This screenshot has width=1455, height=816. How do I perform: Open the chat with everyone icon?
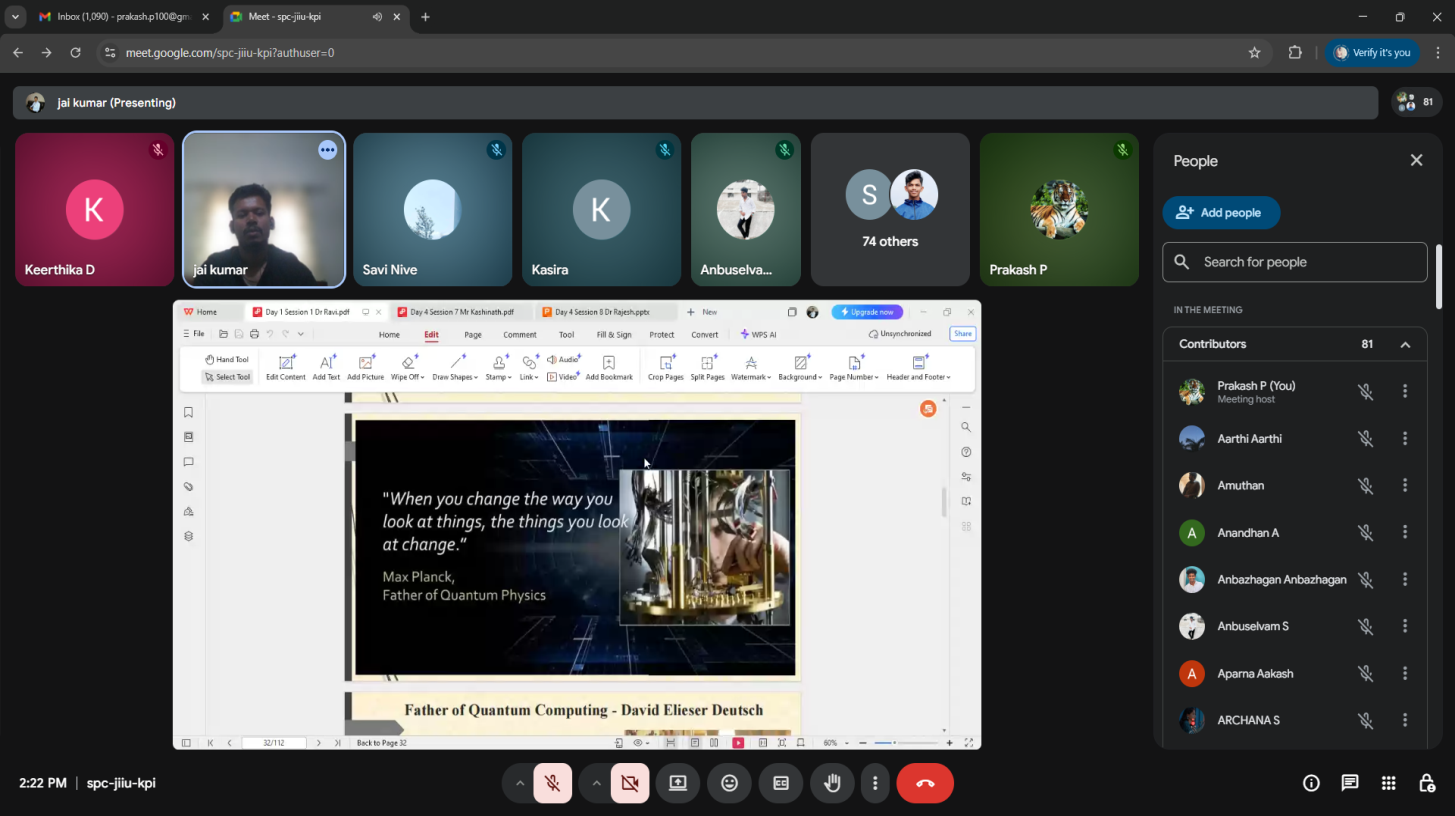point(1350,783)
